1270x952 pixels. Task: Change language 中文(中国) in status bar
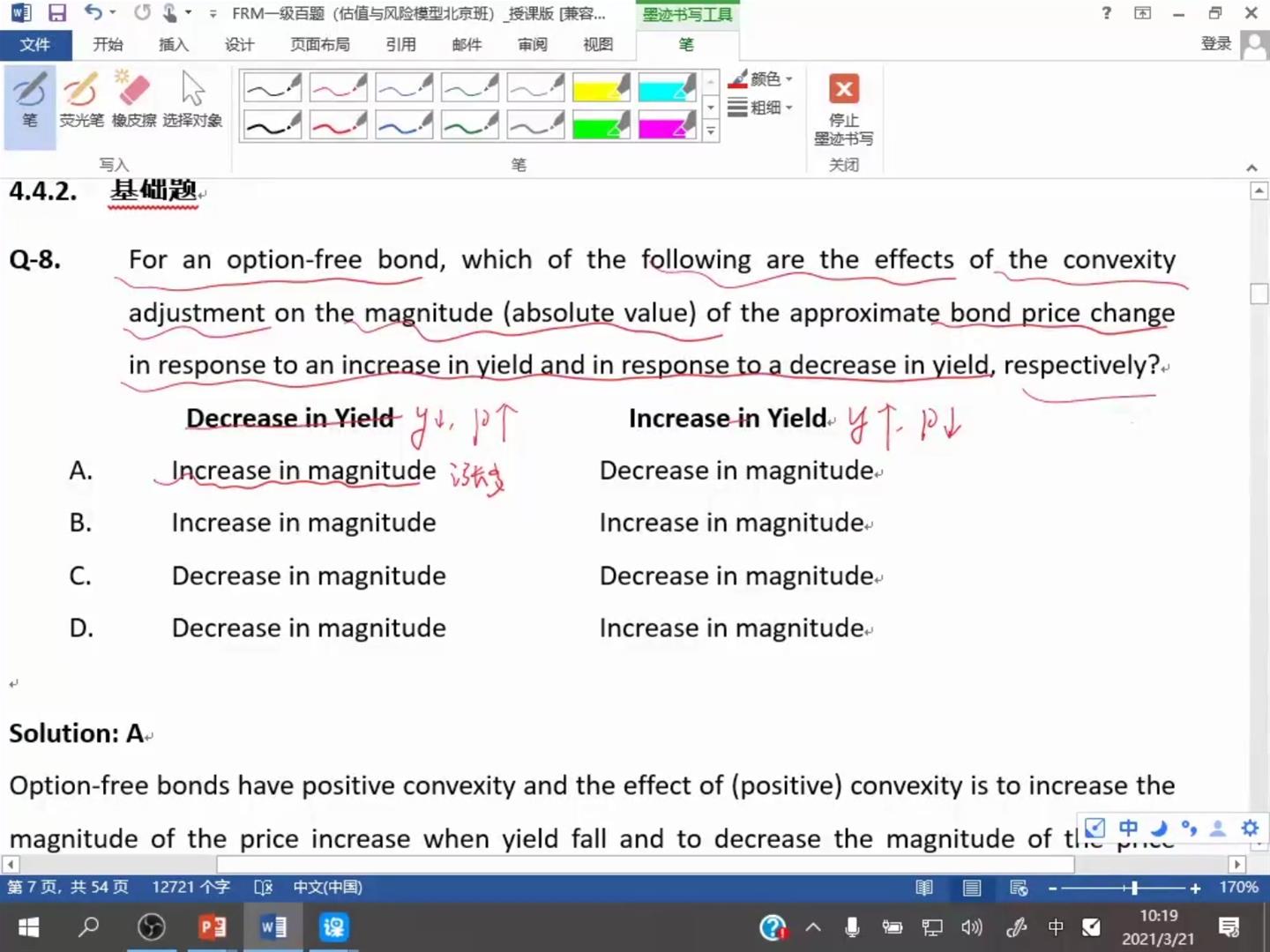coord(327,887)
